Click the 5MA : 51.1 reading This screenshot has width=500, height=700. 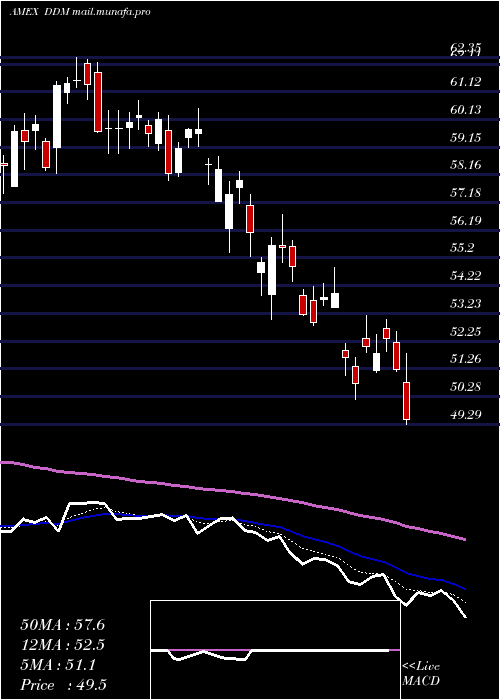(x=58, y=666)
